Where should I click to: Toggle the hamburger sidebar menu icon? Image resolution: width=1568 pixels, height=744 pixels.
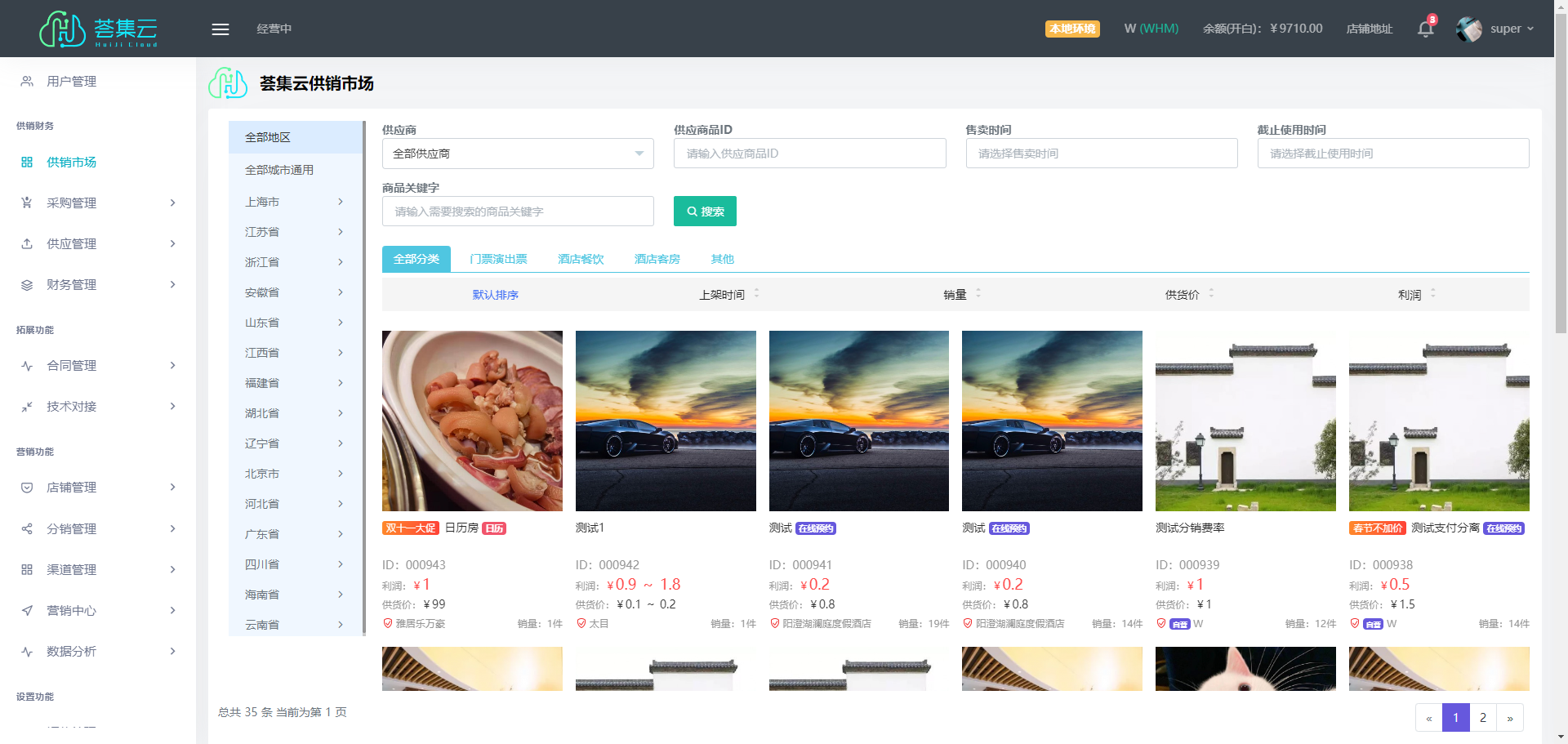coord(220,29)
